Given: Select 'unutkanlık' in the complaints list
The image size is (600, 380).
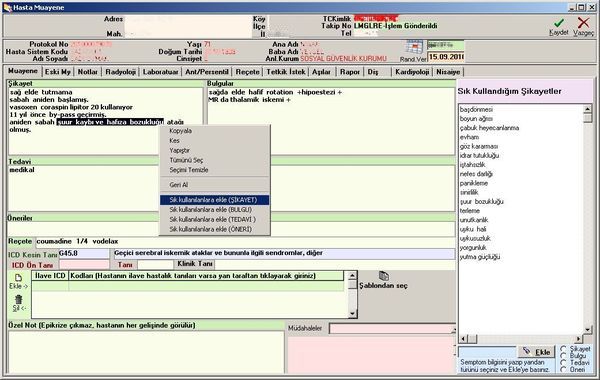Looking at the screenshot, I should pyautogui.click(x=474, y=220).
